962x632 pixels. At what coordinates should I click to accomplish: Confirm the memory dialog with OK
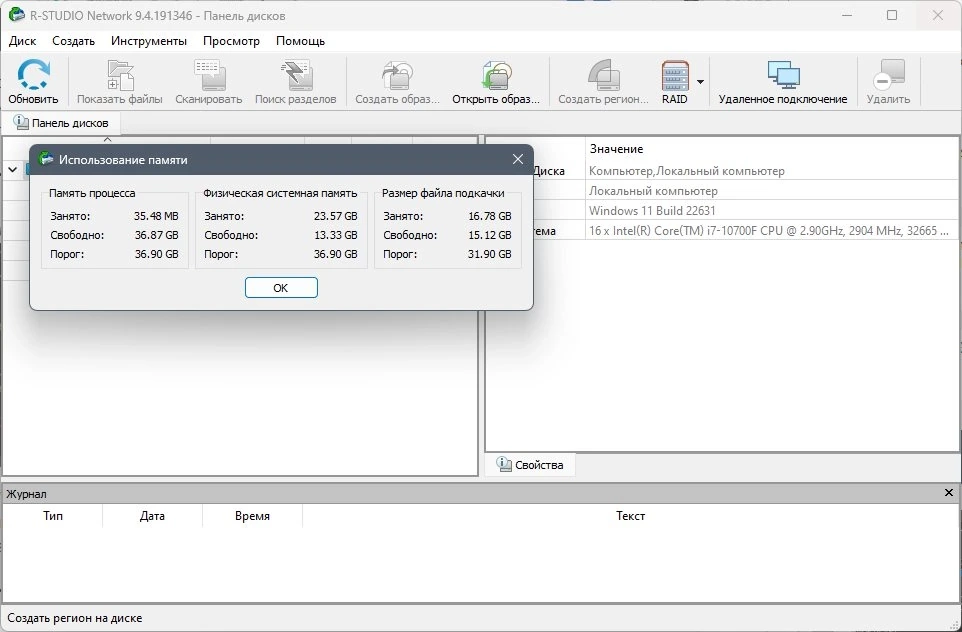click(281, 288)
